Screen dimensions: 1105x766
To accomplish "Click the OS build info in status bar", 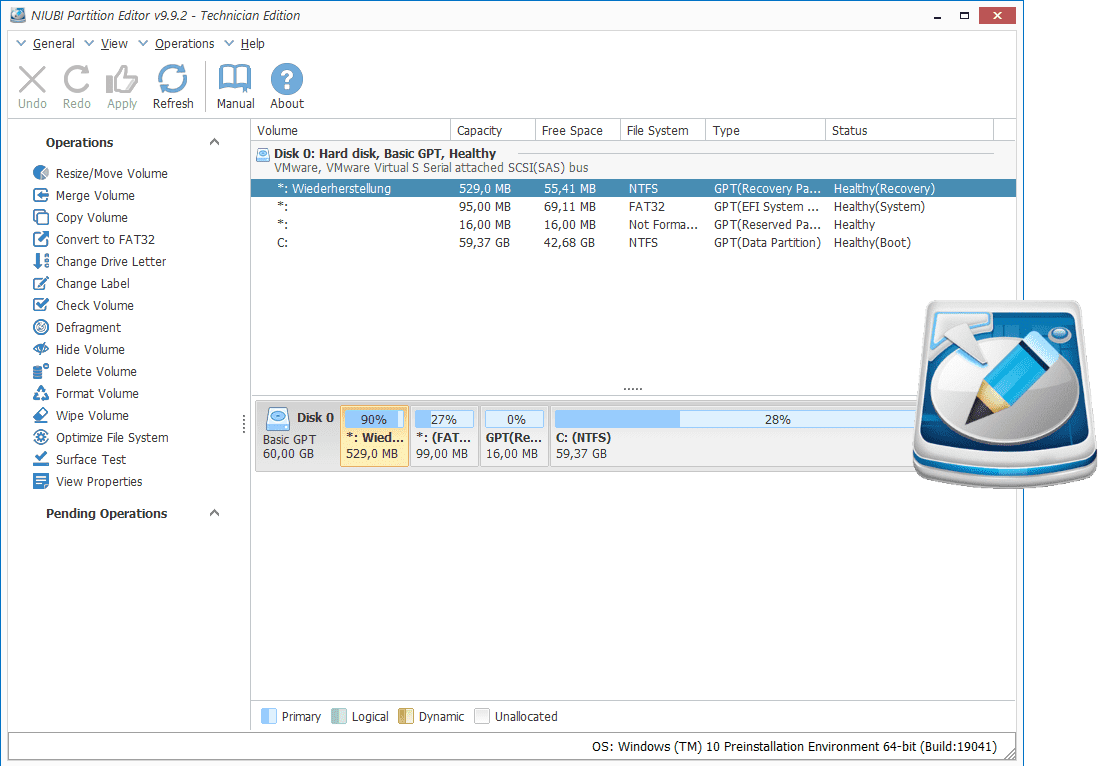I will [794, 746].
